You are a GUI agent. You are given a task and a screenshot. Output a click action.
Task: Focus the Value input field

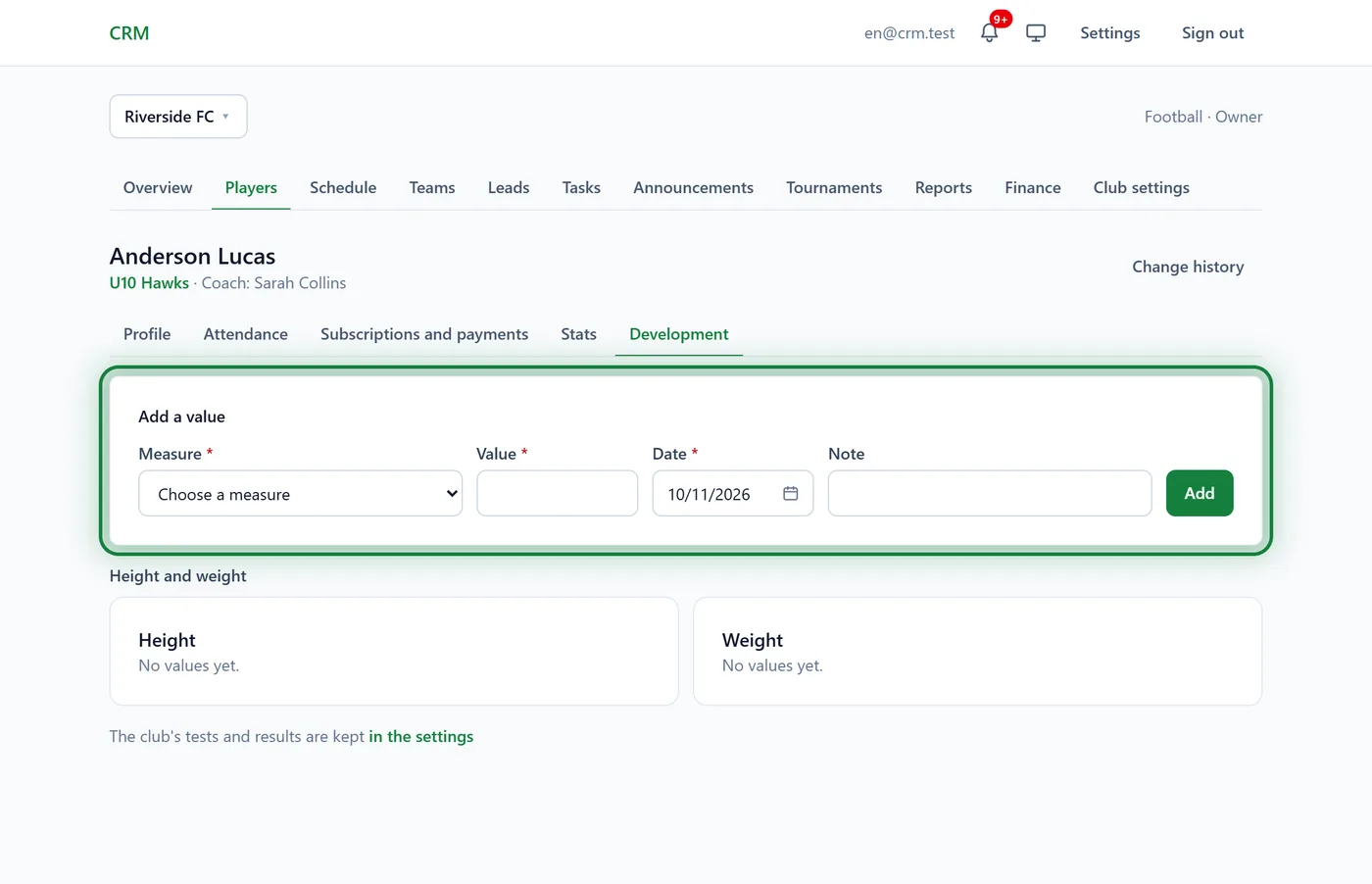point(557,493)
